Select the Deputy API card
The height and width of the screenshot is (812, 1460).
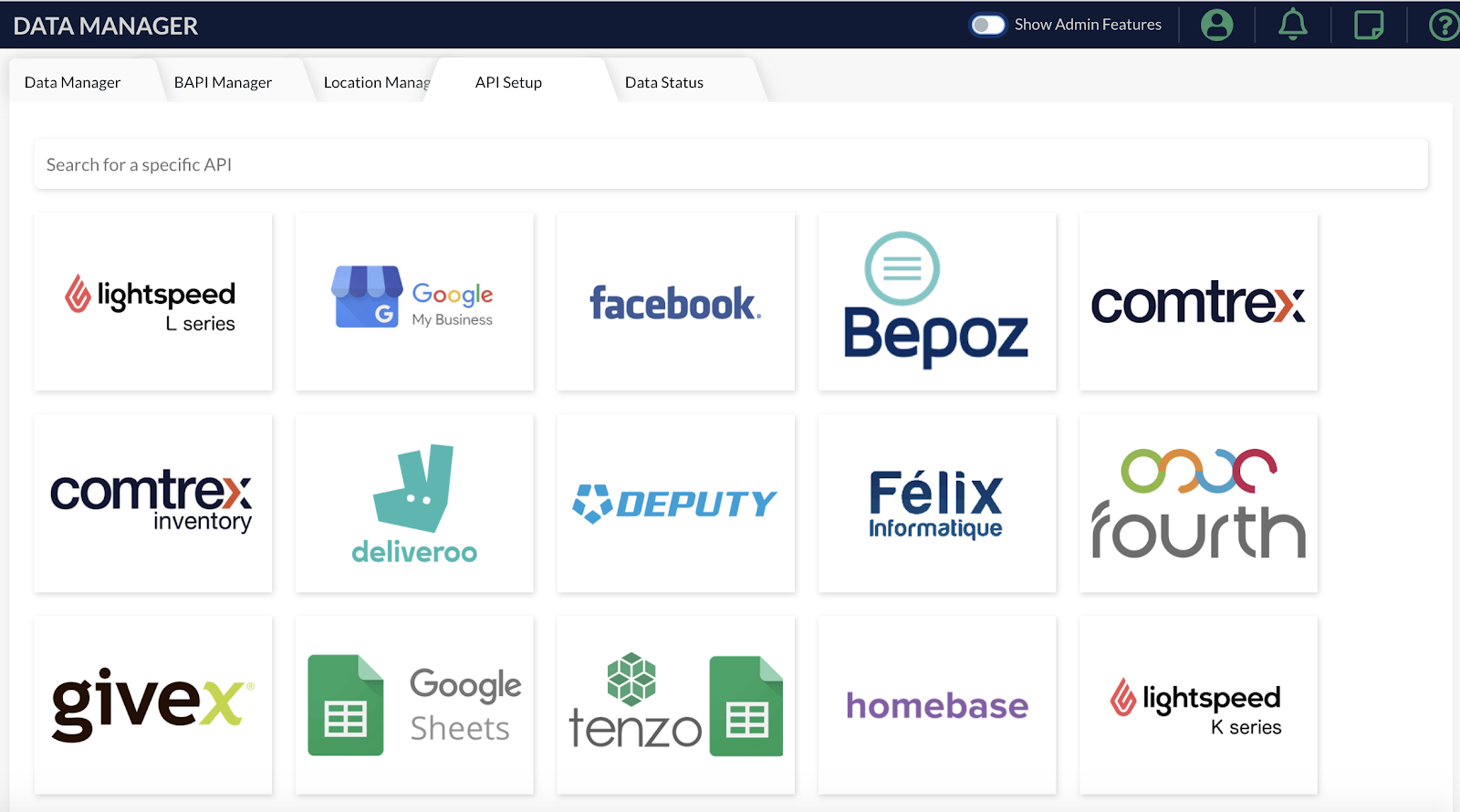[676, 504]
